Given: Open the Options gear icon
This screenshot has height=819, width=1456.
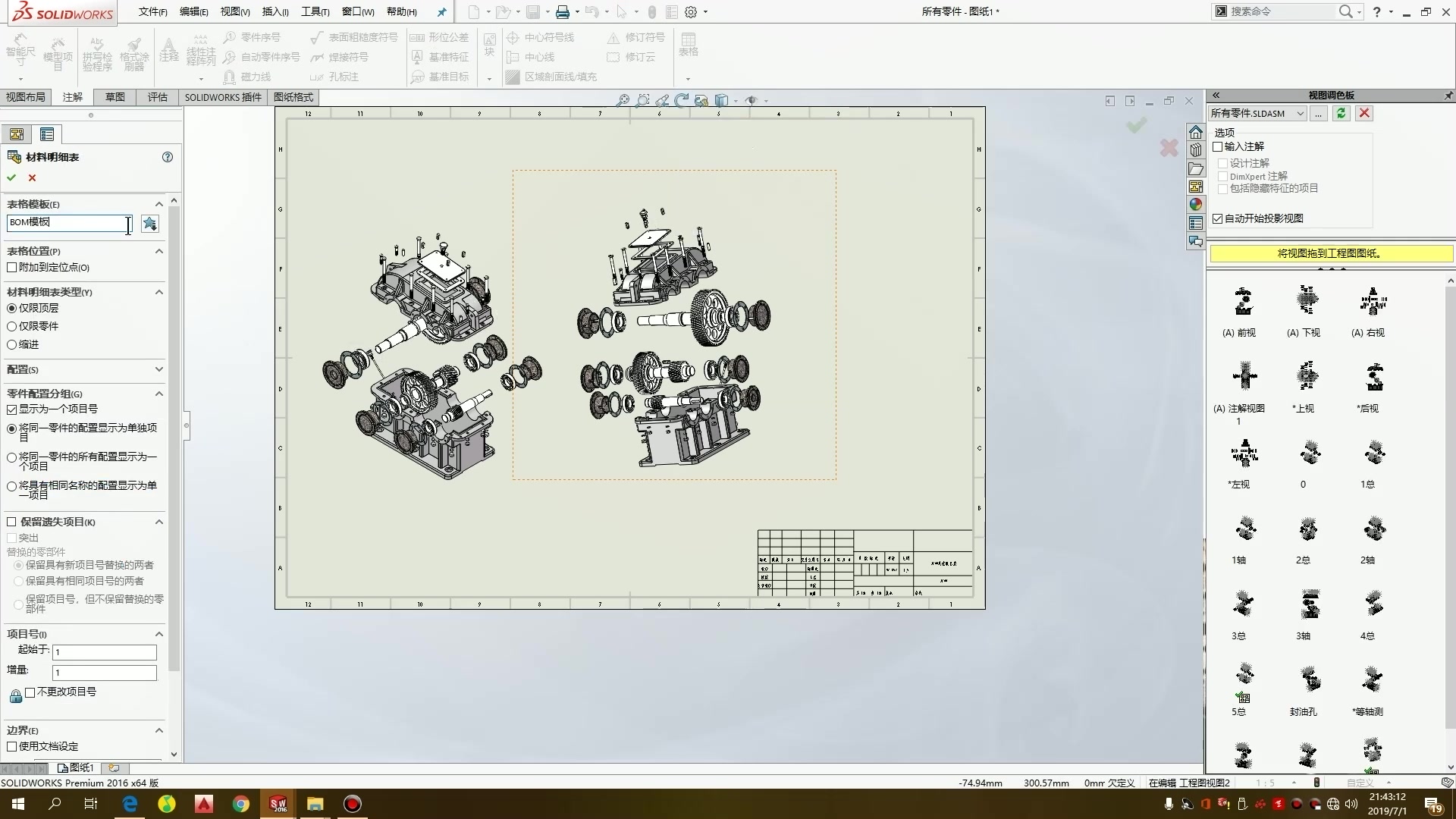Looking at the screenshot, I should [x=691, y=12].
